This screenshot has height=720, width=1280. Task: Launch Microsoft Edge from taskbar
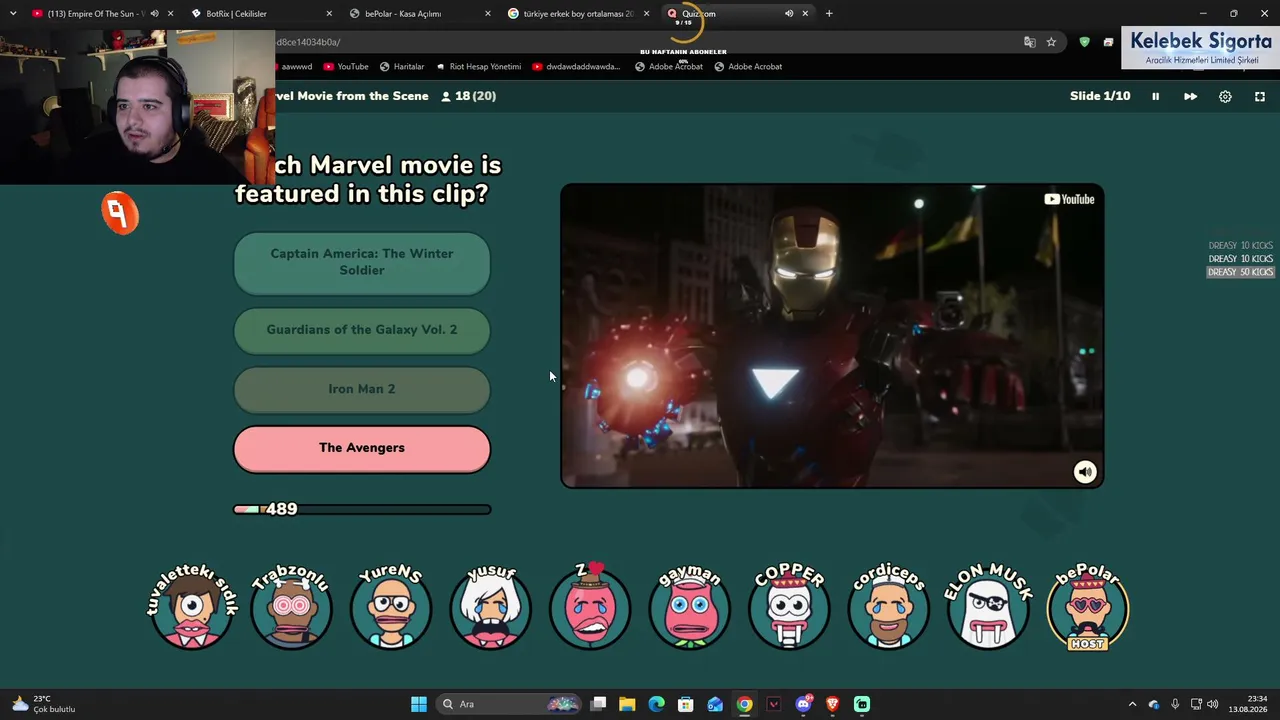click(x=656, y=704)
